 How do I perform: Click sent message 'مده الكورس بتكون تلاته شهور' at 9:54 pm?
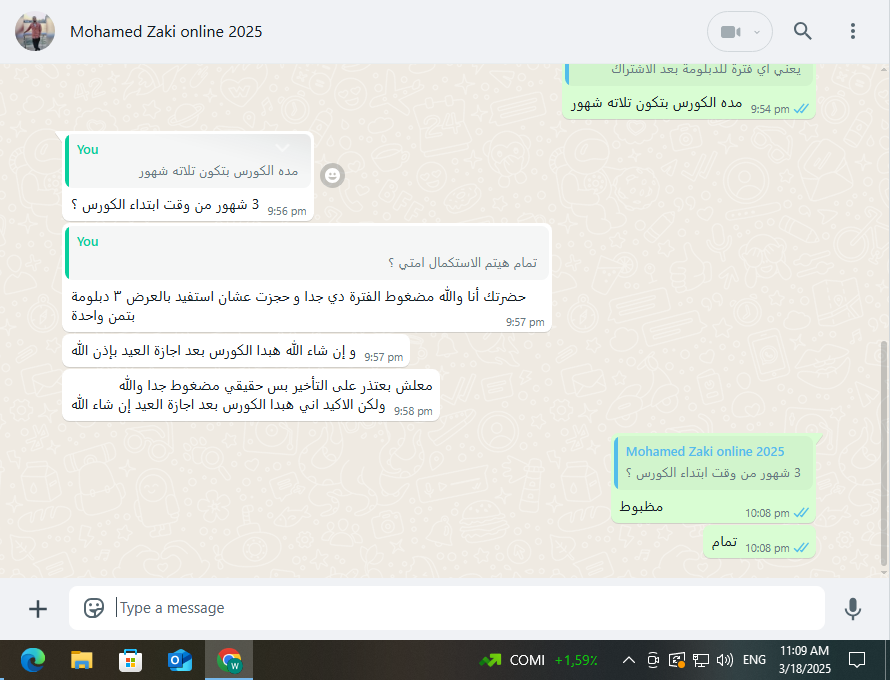pyautogui.click(x=656, y=103)
